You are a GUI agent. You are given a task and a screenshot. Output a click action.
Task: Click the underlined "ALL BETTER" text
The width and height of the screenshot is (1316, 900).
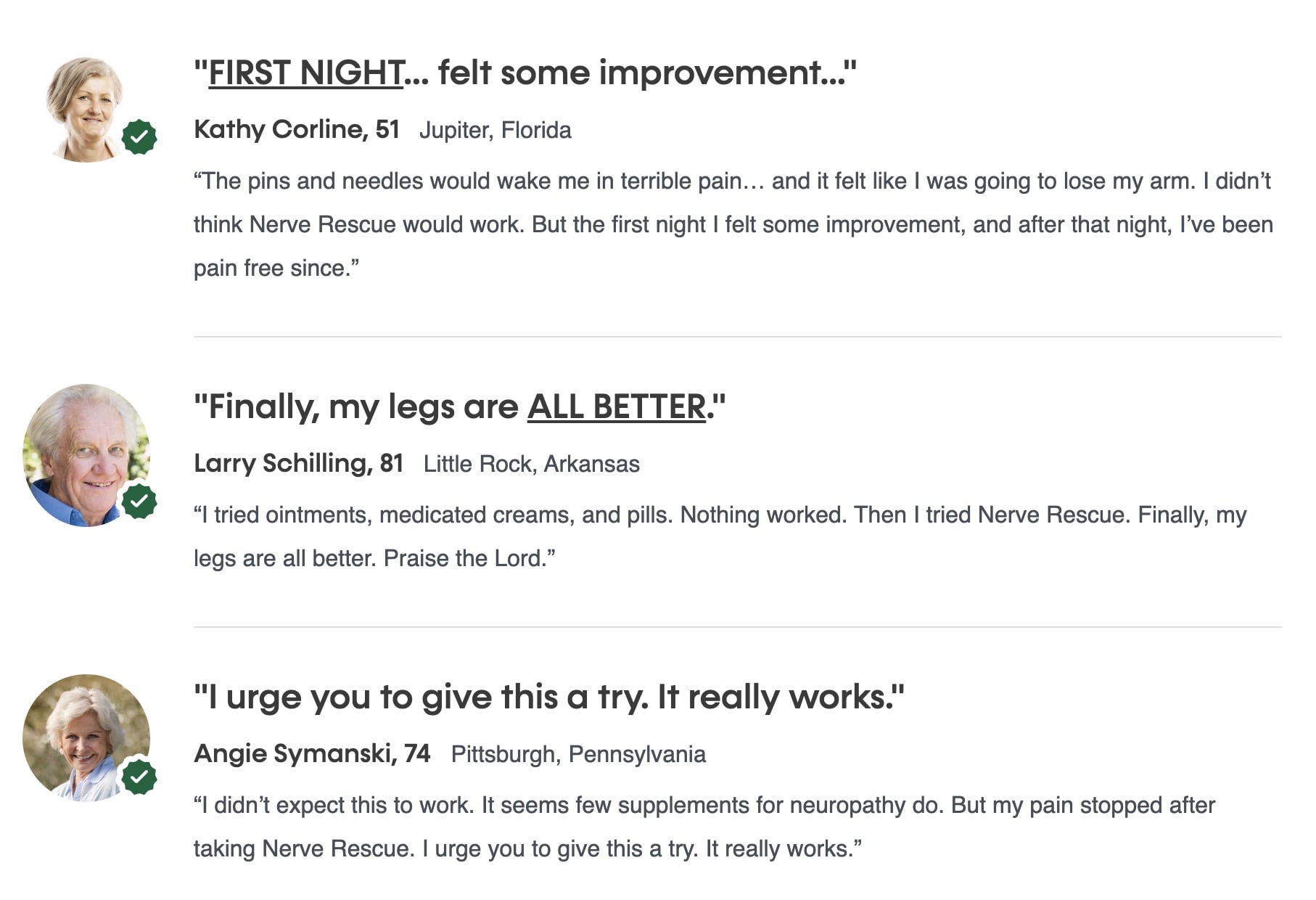[x=616, y=407]
